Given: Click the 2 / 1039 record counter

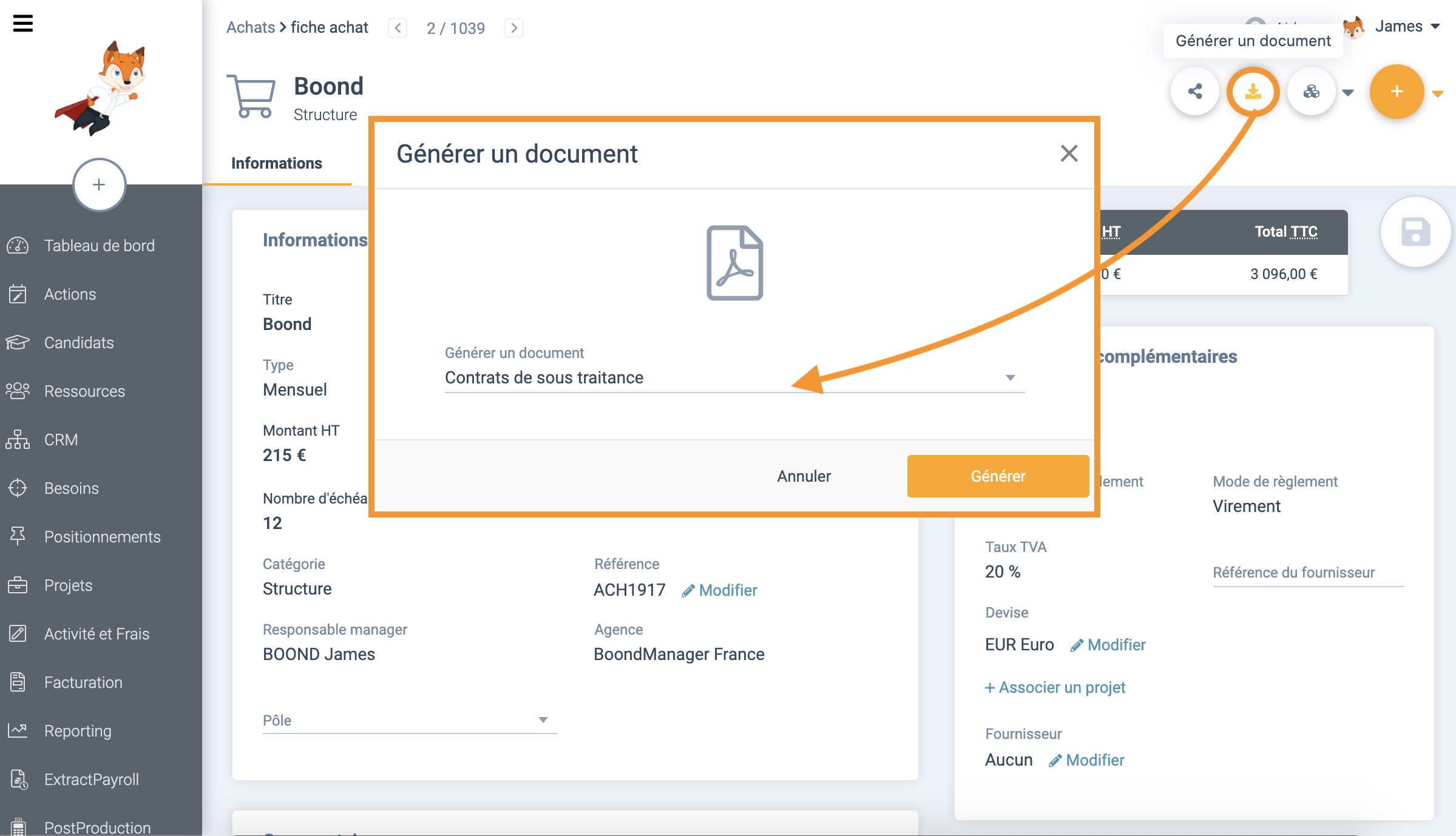Looking at the screenshot, I should pyautogui.click(x=455, y=28).
